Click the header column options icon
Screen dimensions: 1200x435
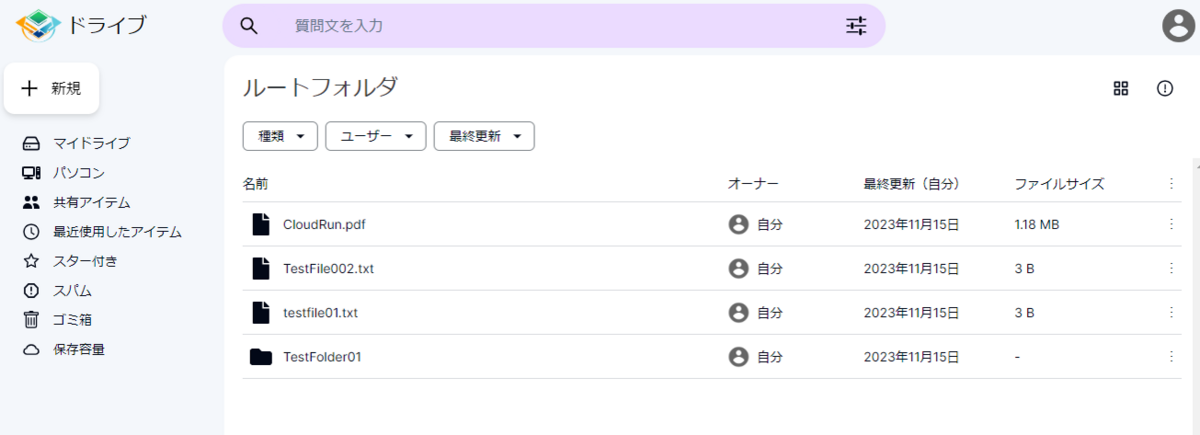1171,183
